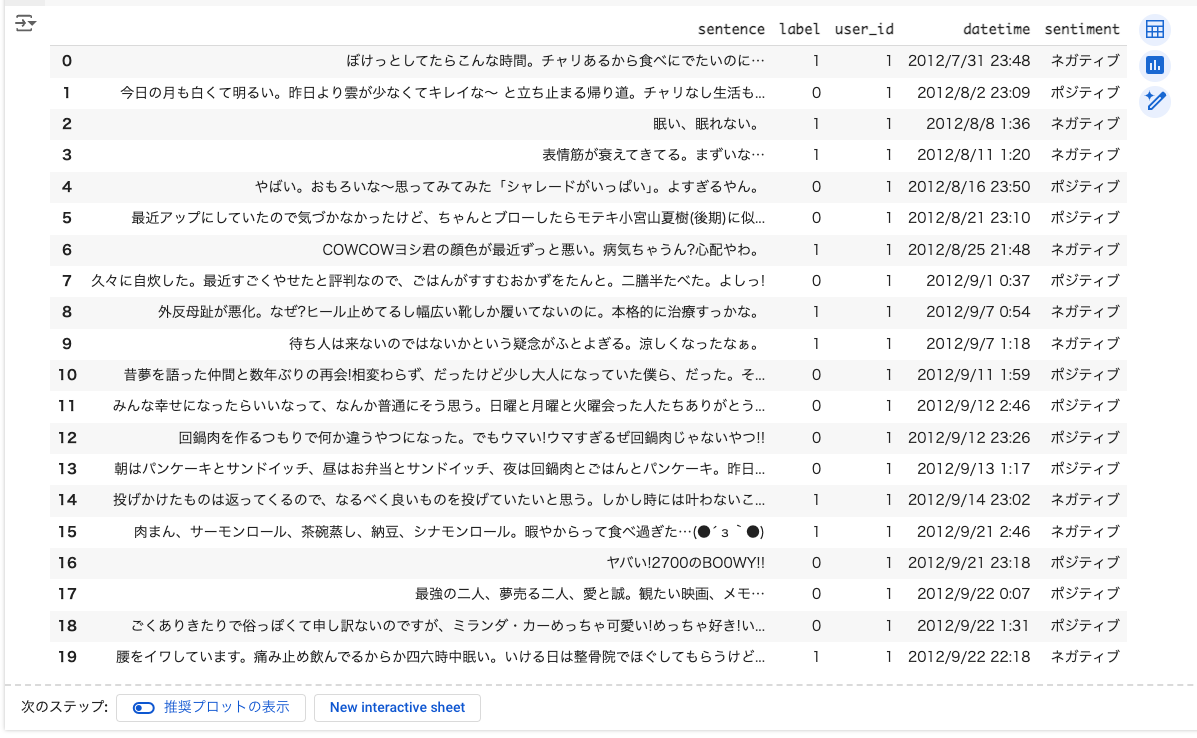Click the ネガティブ sentiment in row 2
Viewport: 1197px width, 738px height.
[x=1085, y=124]
